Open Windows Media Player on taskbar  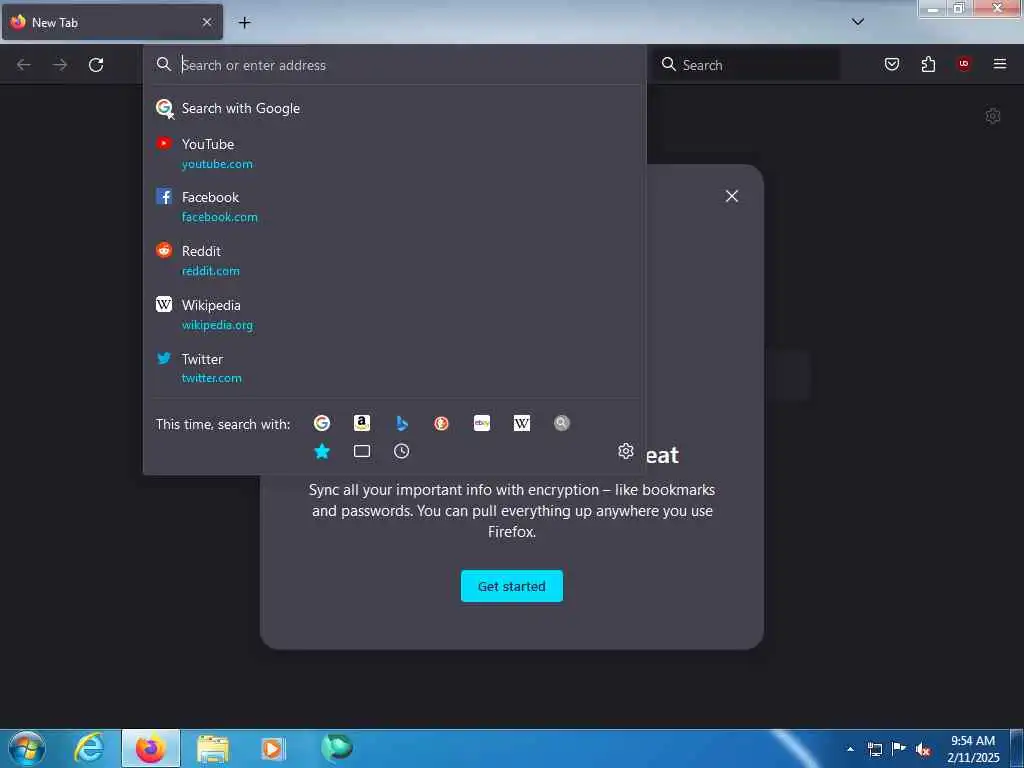[x=273, y=749]
